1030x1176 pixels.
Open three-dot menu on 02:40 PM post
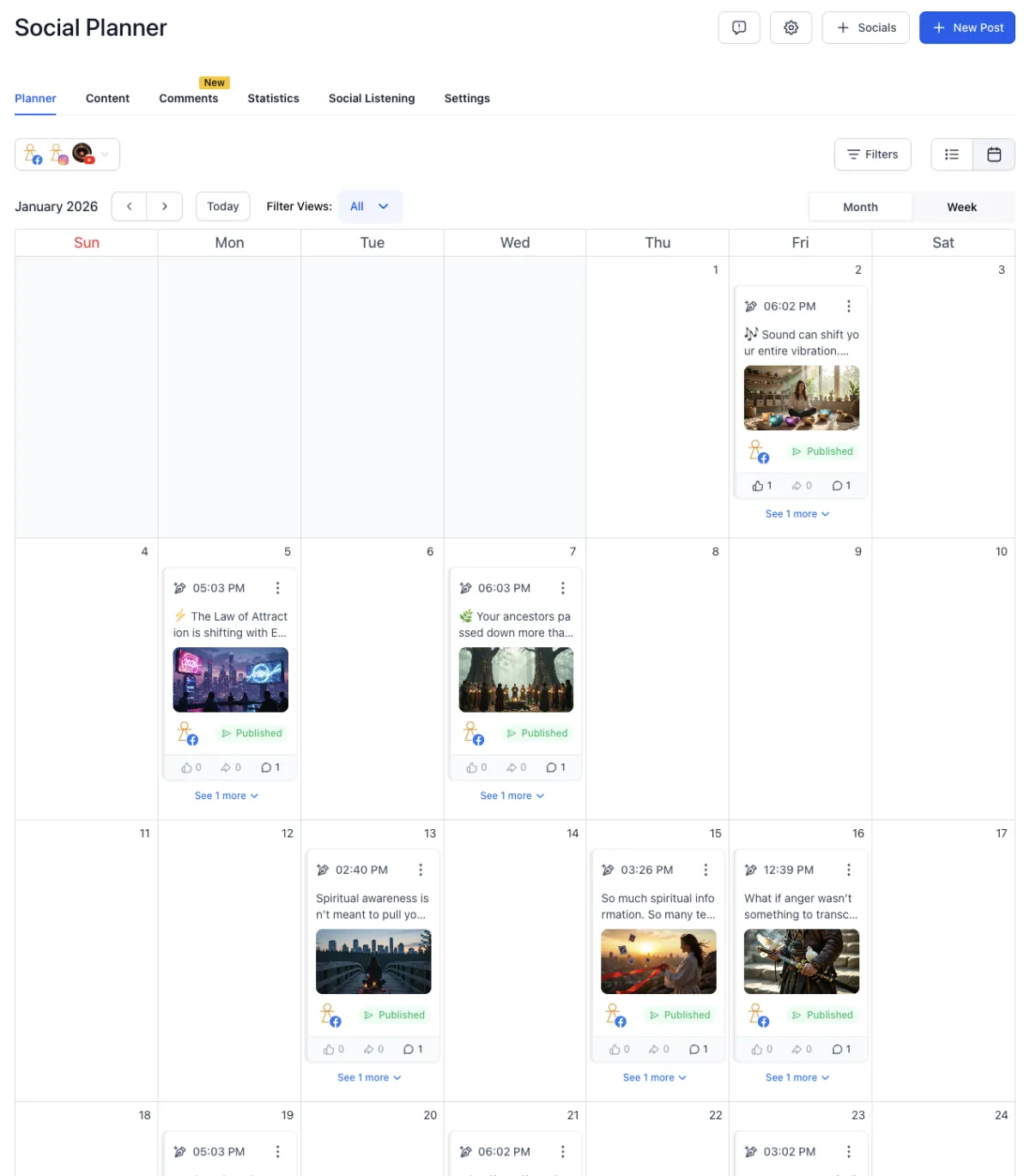point(421,870)
